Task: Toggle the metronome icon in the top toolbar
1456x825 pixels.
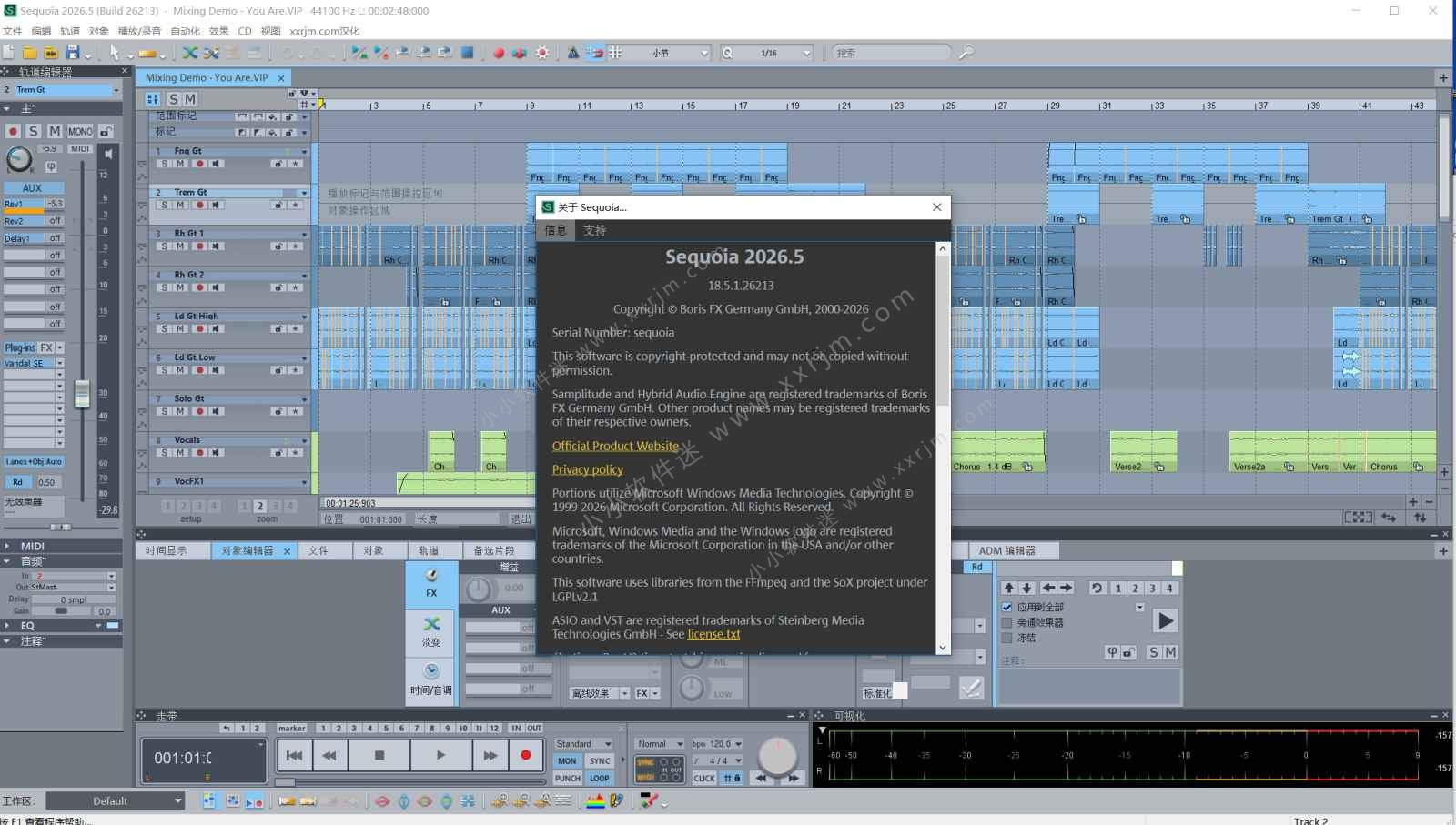Action: (x=572, y=53)
